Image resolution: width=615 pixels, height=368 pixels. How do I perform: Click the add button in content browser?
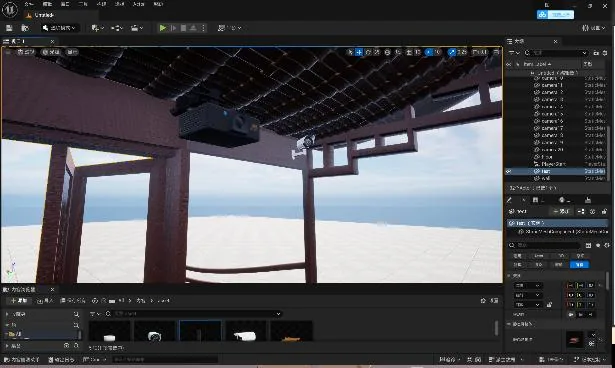tap(19, 301)
